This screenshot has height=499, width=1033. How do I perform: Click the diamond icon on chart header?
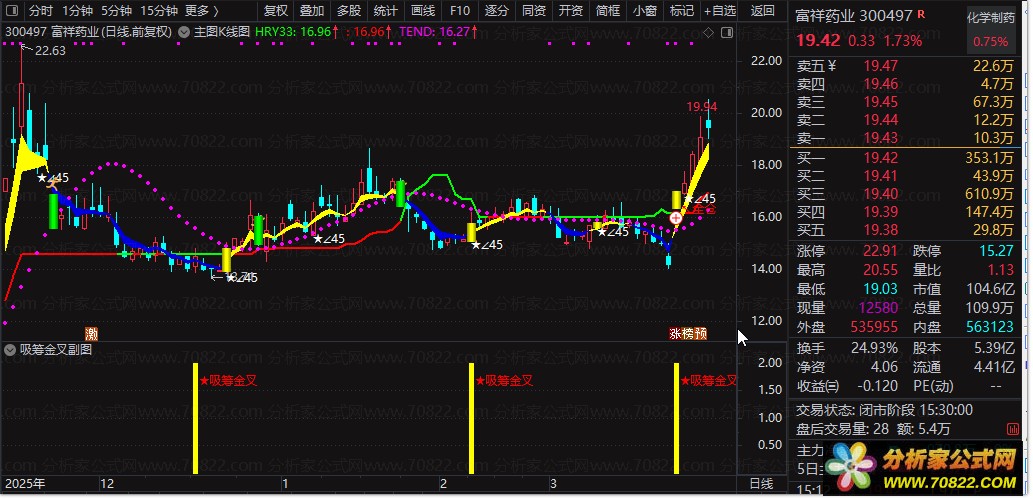coord(709,32)
